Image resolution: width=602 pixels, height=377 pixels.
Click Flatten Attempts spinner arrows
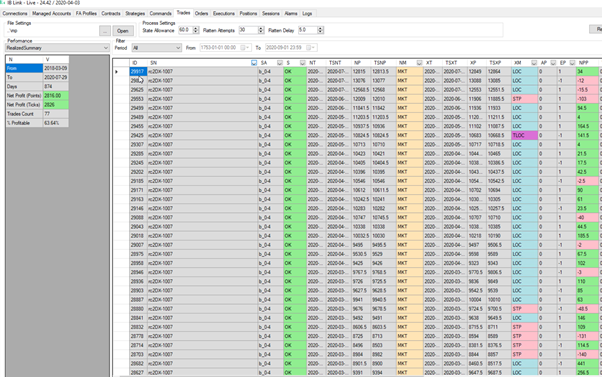[x=261, y=30]
